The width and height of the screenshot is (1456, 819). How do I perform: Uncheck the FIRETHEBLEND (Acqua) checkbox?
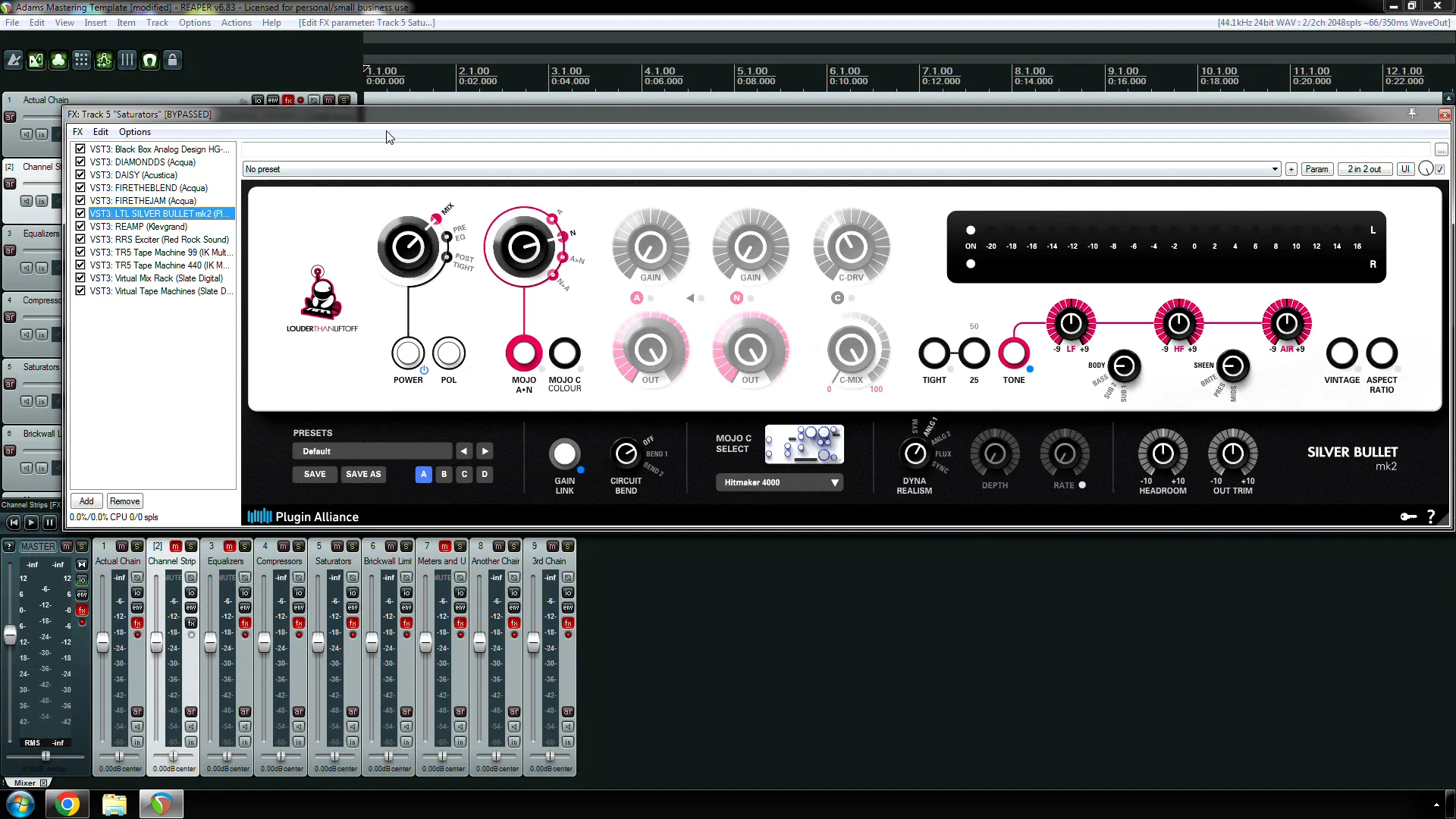coord(80,187)
